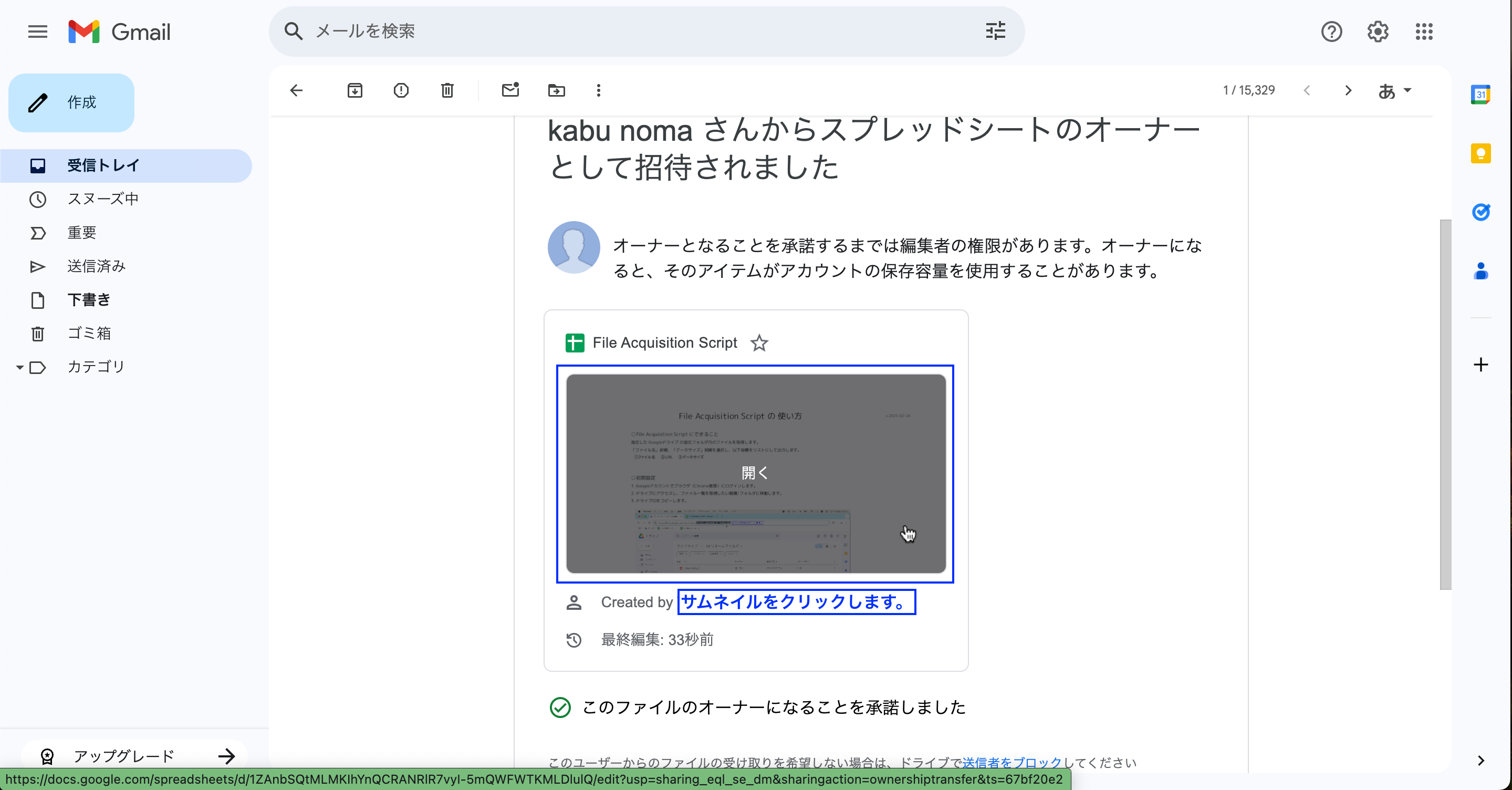Open the Contacts side panel icon
Screen dimensions: 1512x790
(x=1480, y=271)
